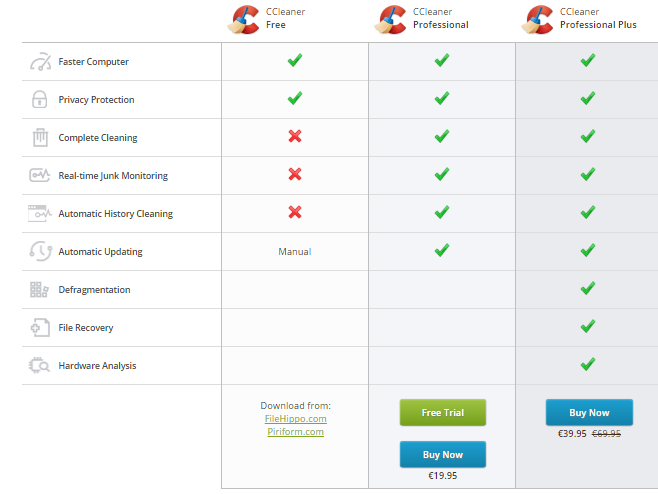Open the Piriform.com download link
The image size is (658, 494).
[x=295, y=431]
